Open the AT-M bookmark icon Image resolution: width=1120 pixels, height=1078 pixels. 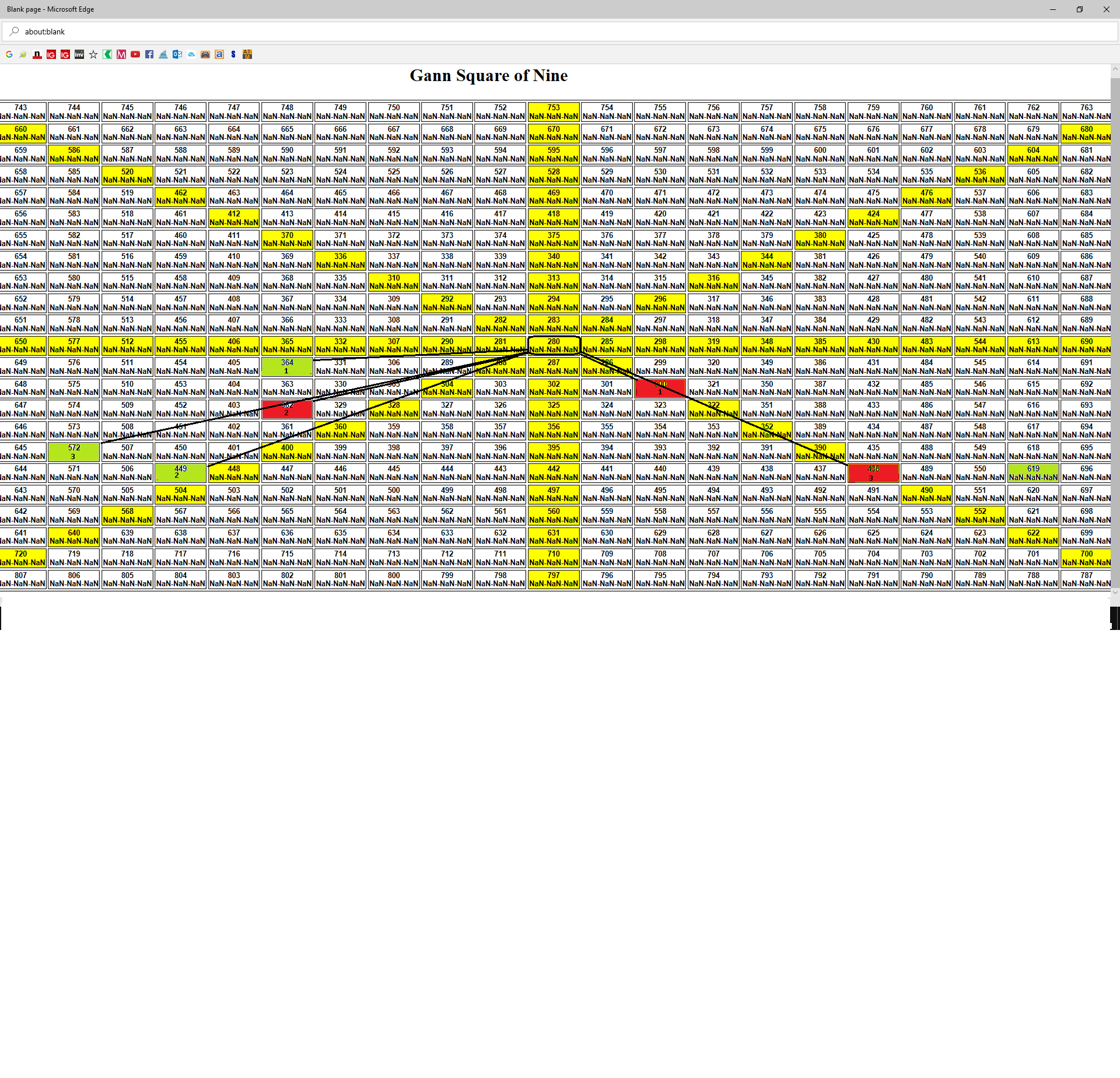coord(247,54)
